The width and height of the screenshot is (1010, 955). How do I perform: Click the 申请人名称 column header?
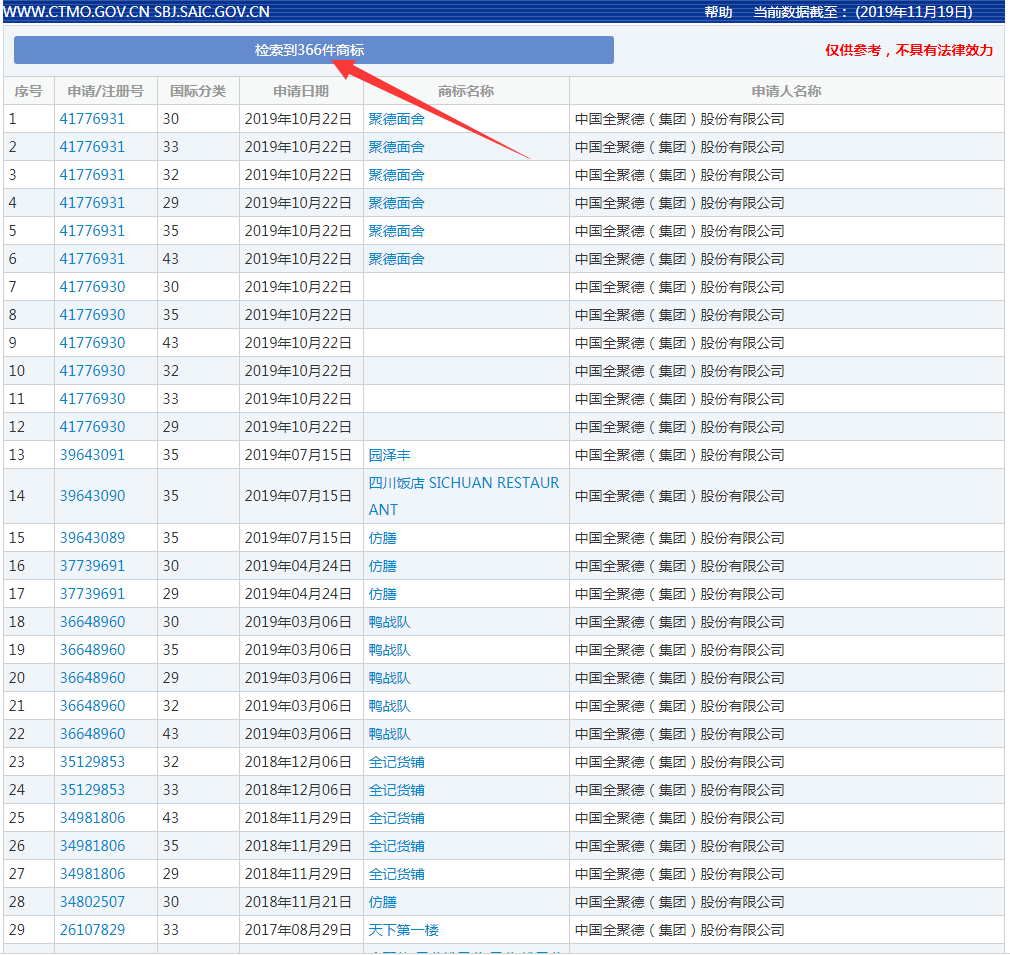pos(786,91)
